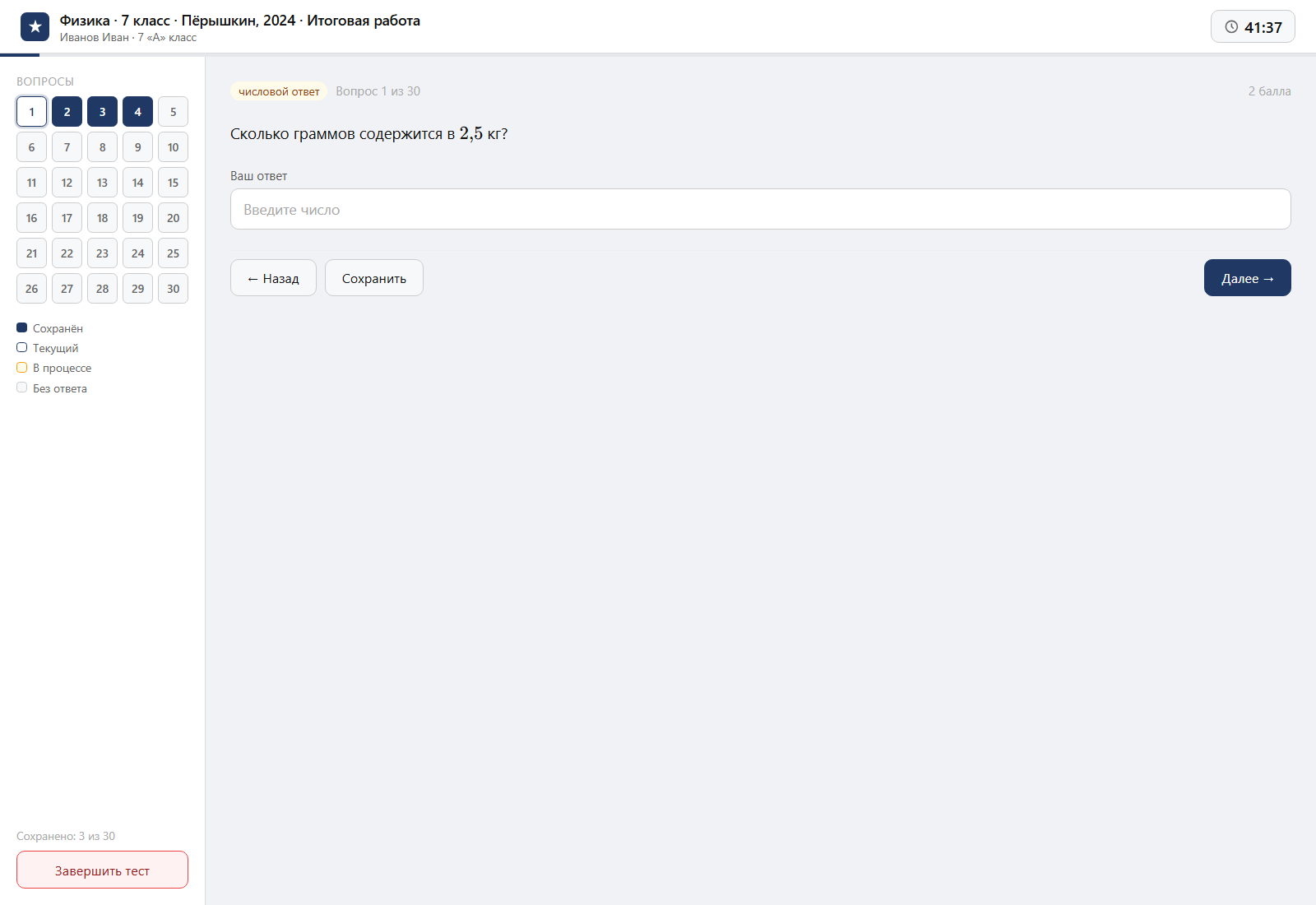Select question 7 in the grid
The height and width of the screenshot is (905, 1316).
point(67,147)
